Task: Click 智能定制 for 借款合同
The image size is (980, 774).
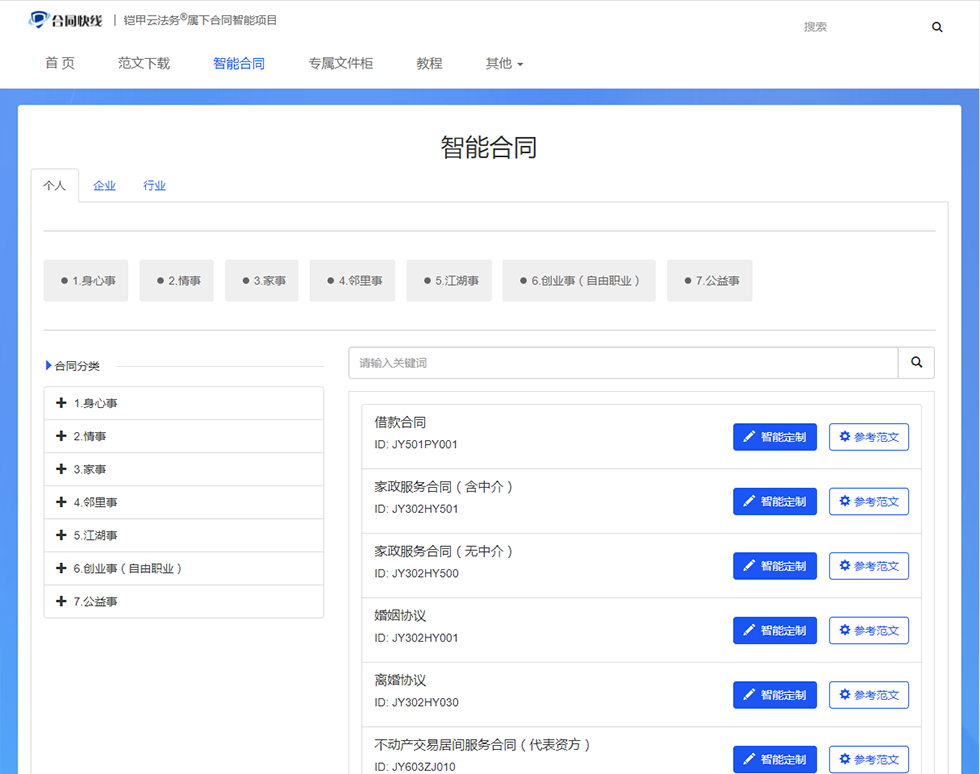Action: point(775,437)
